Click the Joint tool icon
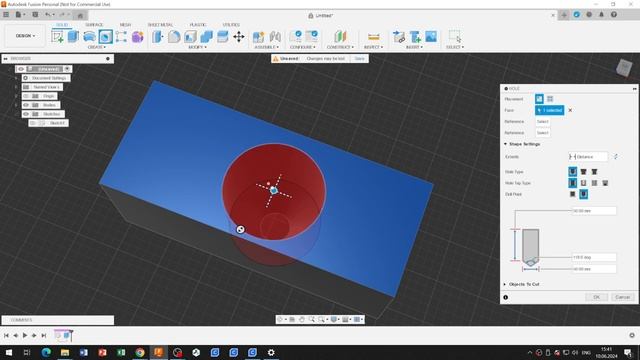This screenshot has height=360, width=640. (275, 37)
